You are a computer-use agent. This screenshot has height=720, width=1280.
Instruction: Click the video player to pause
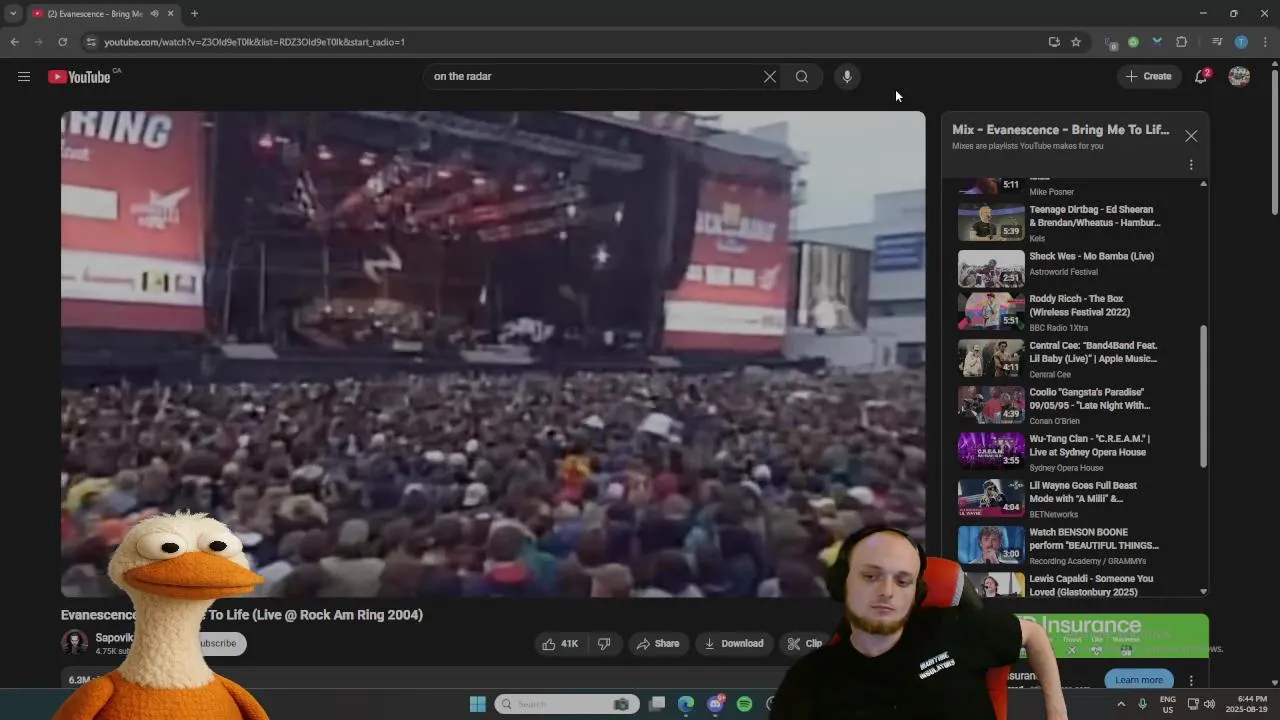(493, 354)
